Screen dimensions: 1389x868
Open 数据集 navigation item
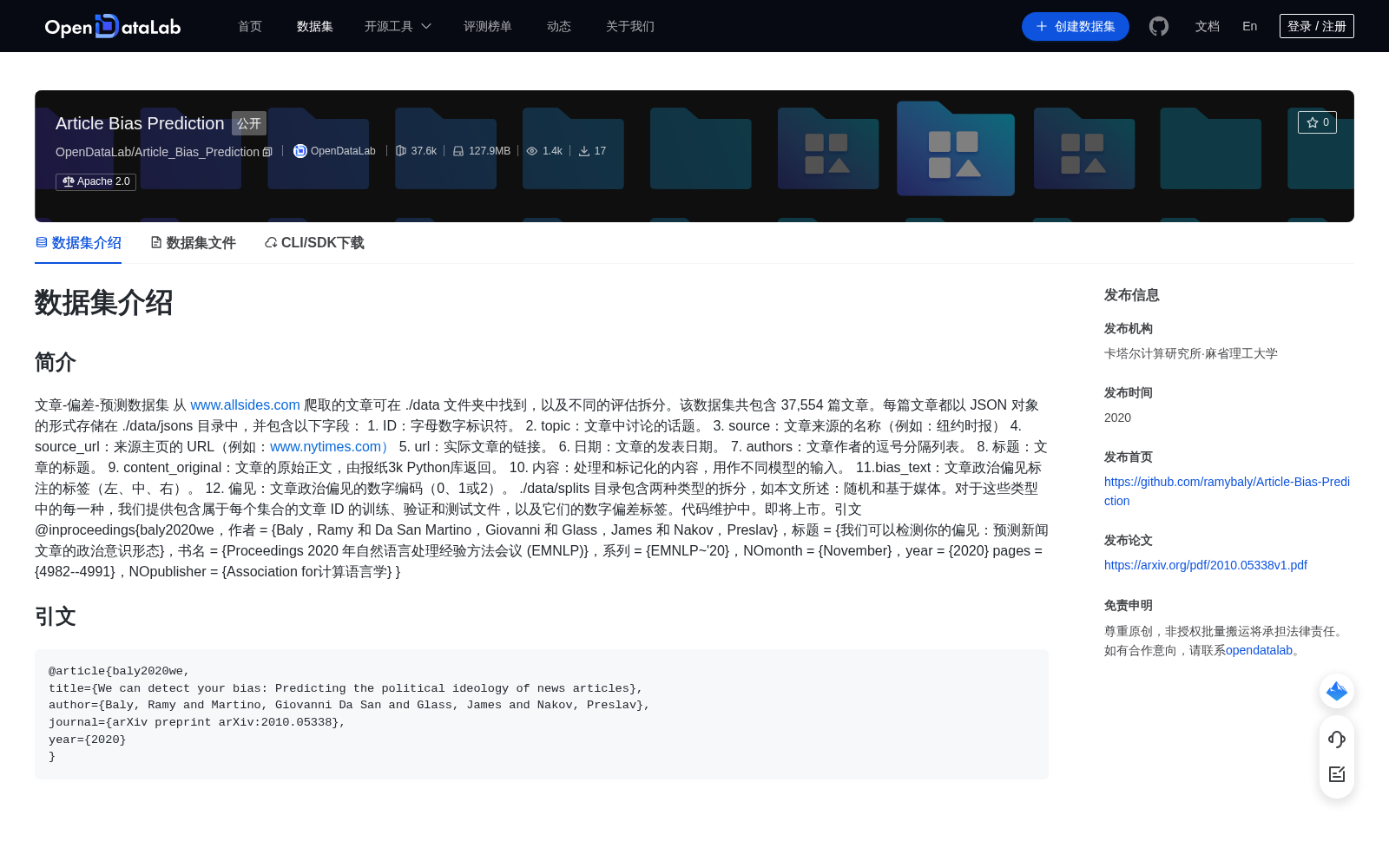[x=315, y=26]
